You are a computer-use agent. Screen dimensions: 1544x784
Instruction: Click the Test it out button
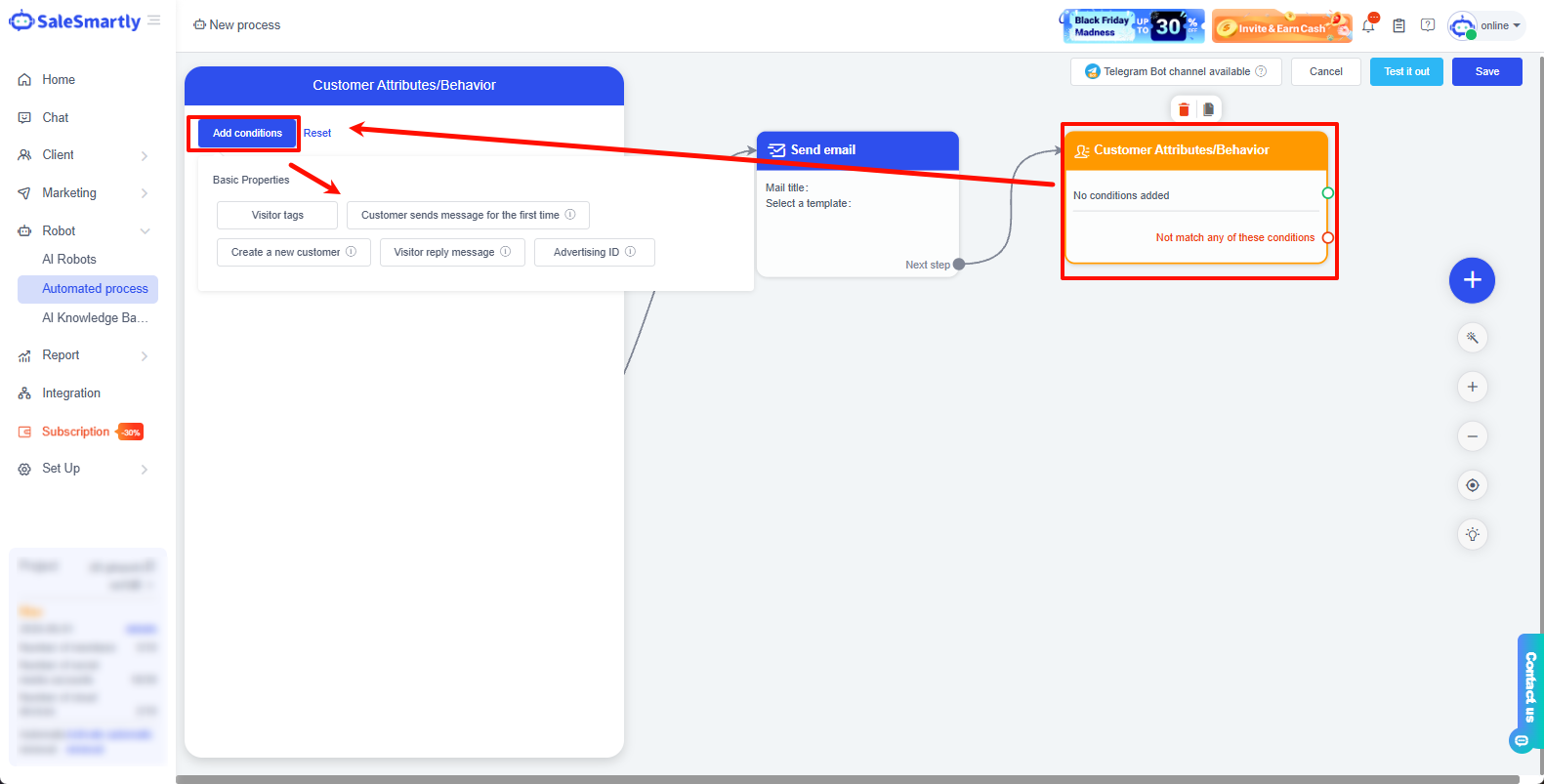click(x=1406, y=71)
